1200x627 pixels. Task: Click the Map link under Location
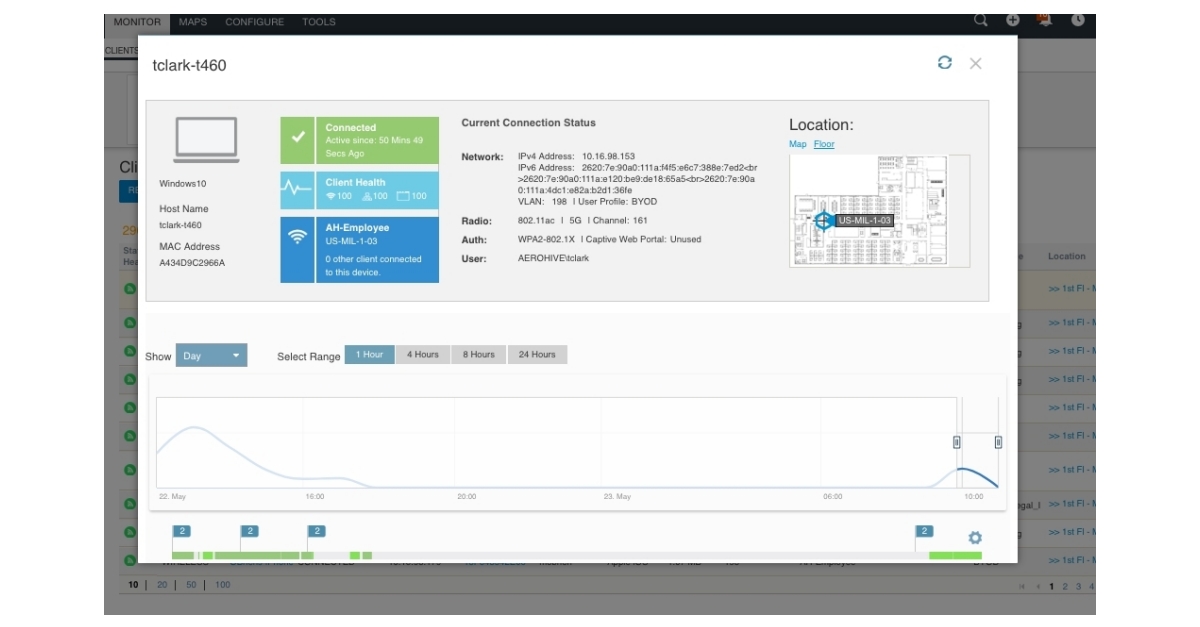click(797, 144)
